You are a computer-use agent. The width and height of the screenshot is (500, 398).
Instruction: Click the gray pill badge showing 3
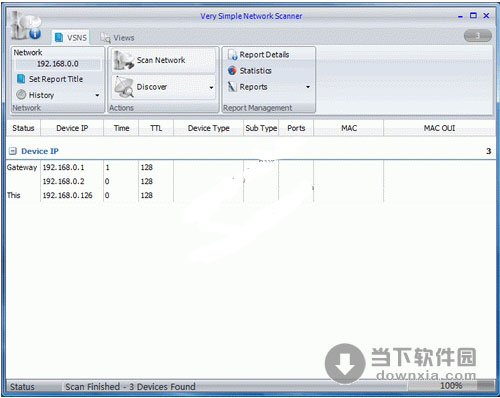coord(478,36)
